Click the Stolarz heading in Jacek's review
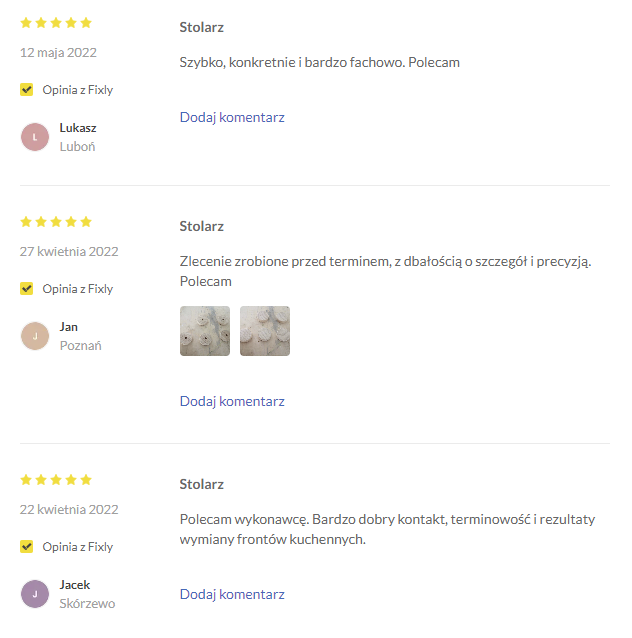The height and width of the screenshot is (638, 632). [202, 485]
